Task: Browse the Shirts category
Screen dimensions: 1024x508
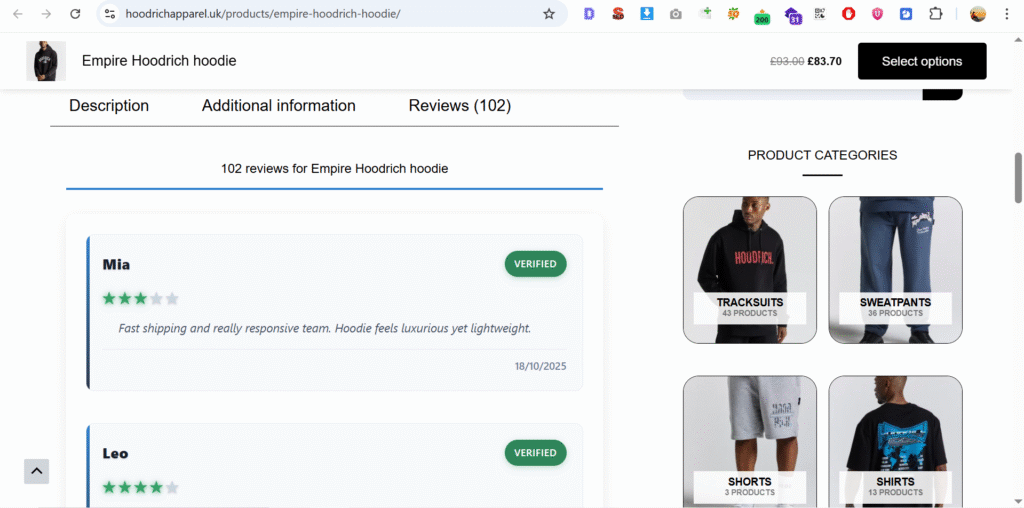Action: (895, 441)
